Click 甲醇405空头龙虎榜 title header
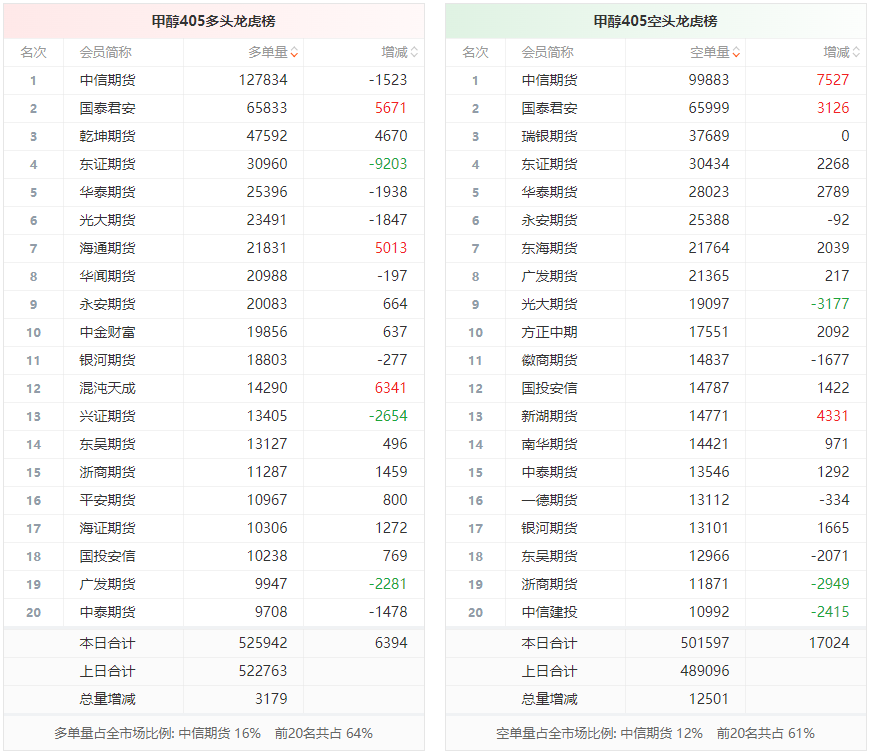Image resolution: width=869 pixels, height=754 pixels. [655, 21]
